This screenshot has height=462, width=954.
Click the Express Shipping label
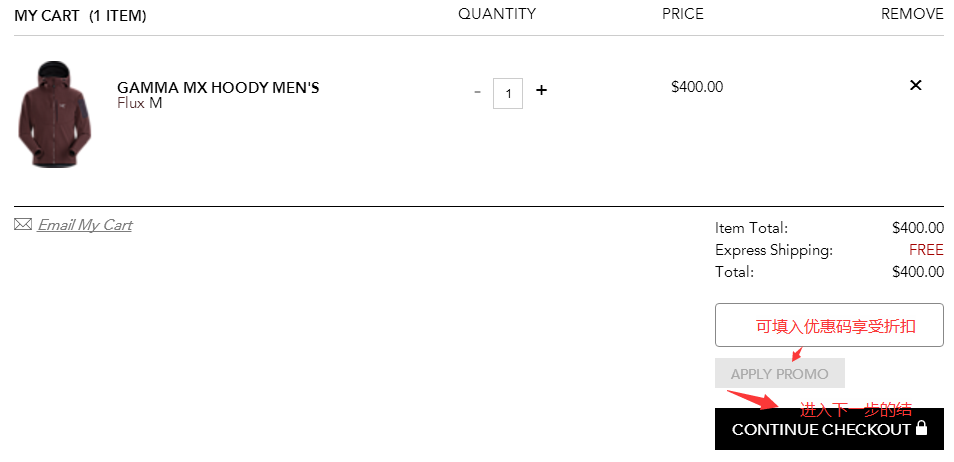click(x=773, y=250)
